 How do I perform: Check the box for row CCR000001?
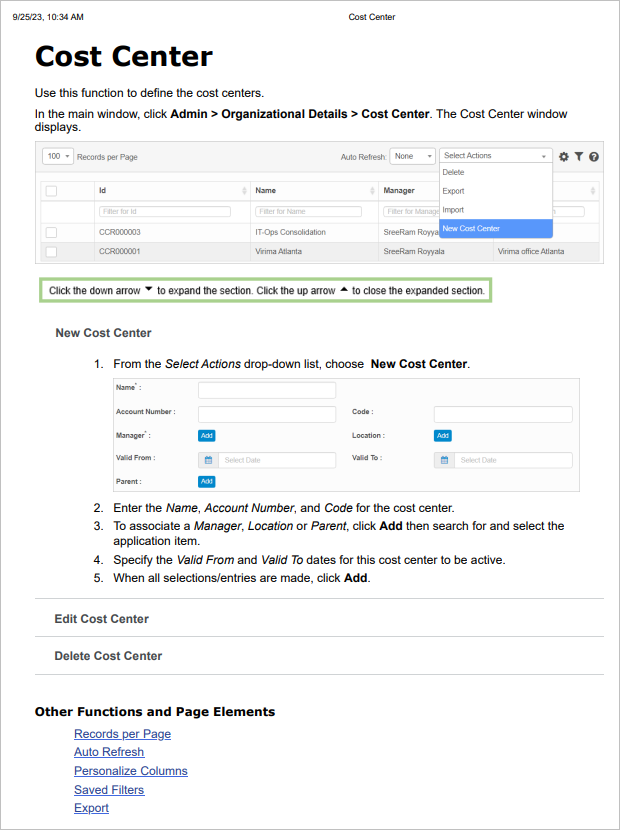pyautogui.click(x=51, y=252)
